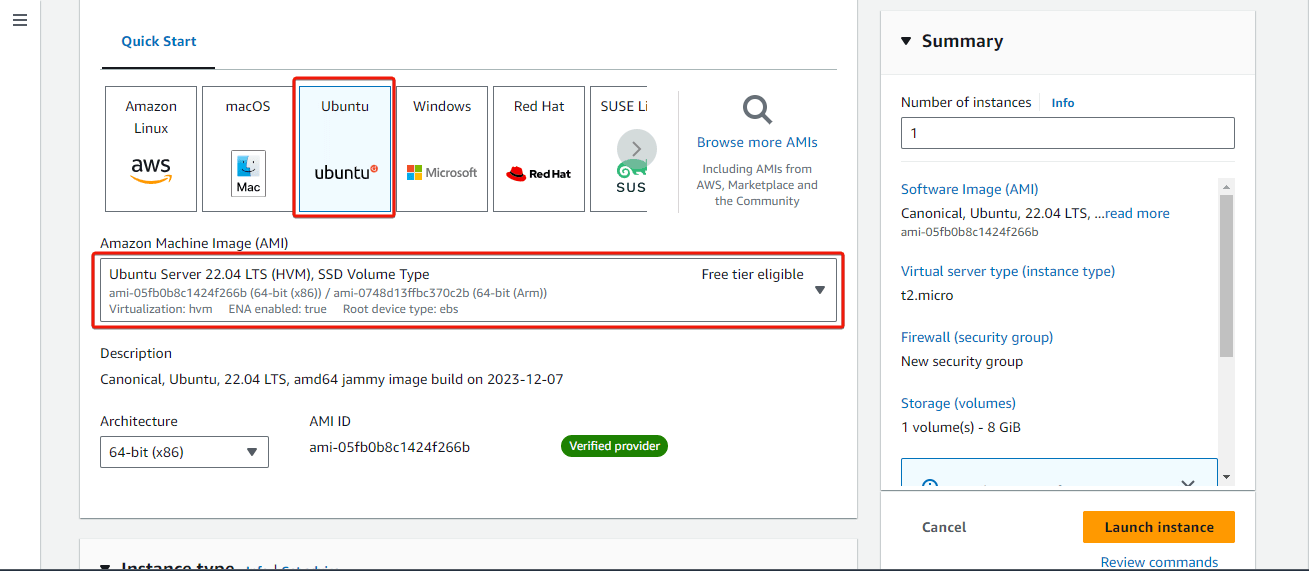Open Info next to Number of instances
The height and width of the screenshot is (571, 1309).
(x=1063, y=103)
